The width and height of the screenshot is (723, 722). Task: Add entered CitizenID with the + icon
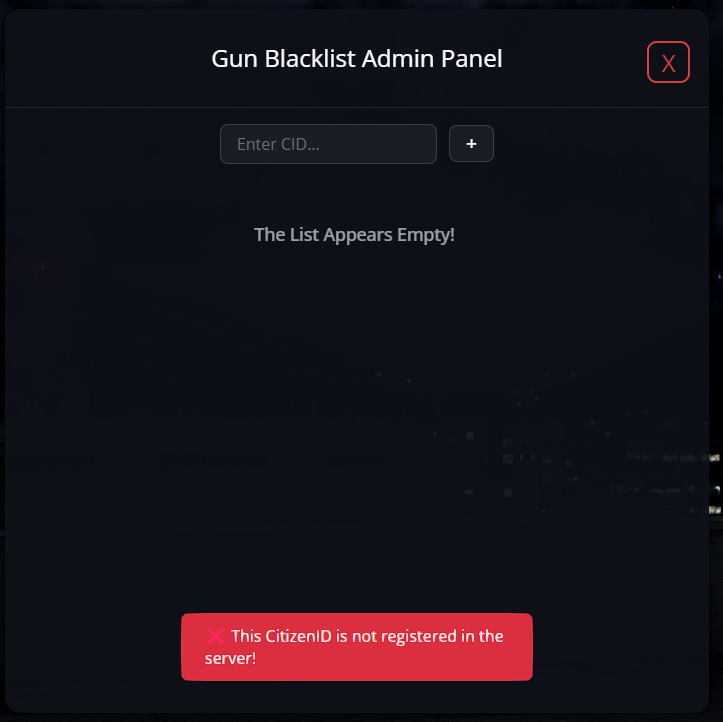pyautogui.click(x=471, y=143)
